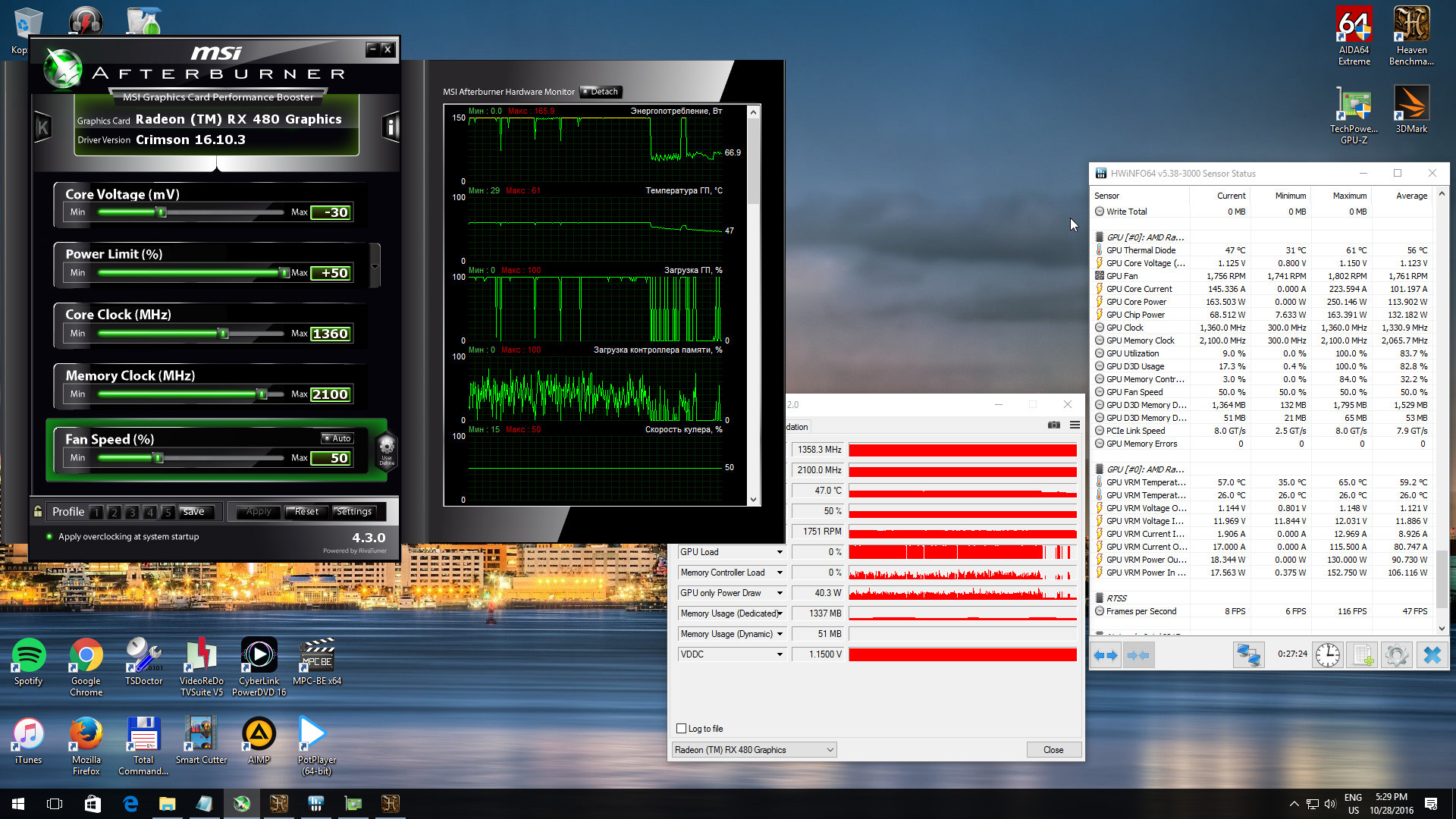Select profile slot 3
Image resolution: width=1456 pixels, height=819 pixels.
[132, 513]
